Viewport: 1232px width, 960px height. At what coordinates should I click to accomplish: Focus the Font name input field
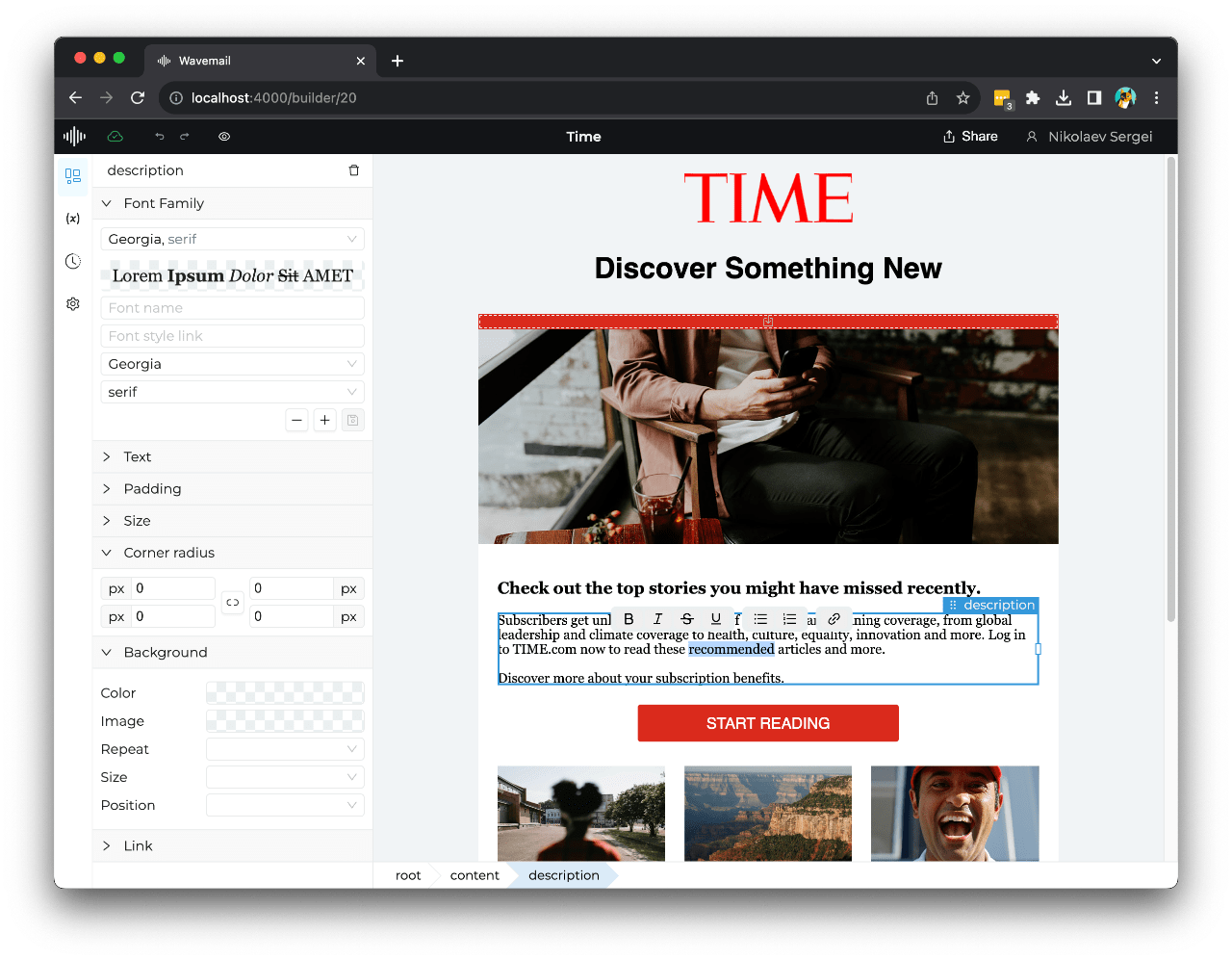tap(233, 308)
